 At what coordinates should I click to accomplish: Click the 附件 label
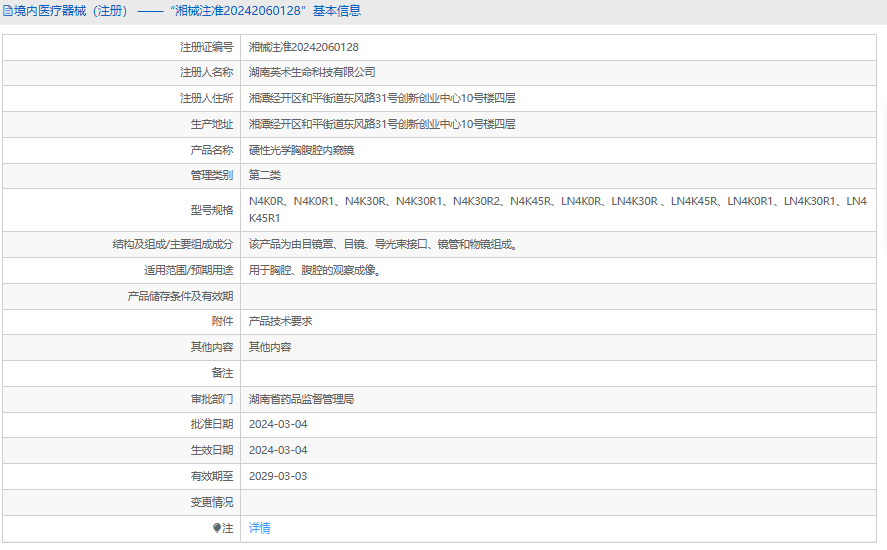coord(222,321)
